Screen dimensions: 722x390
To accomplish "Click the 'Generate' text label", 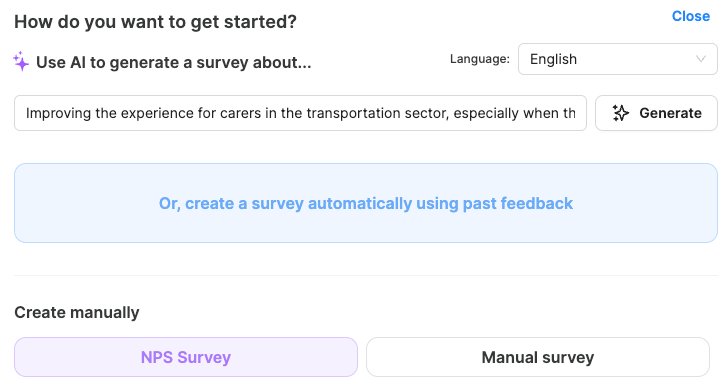I will coord(670,113).
